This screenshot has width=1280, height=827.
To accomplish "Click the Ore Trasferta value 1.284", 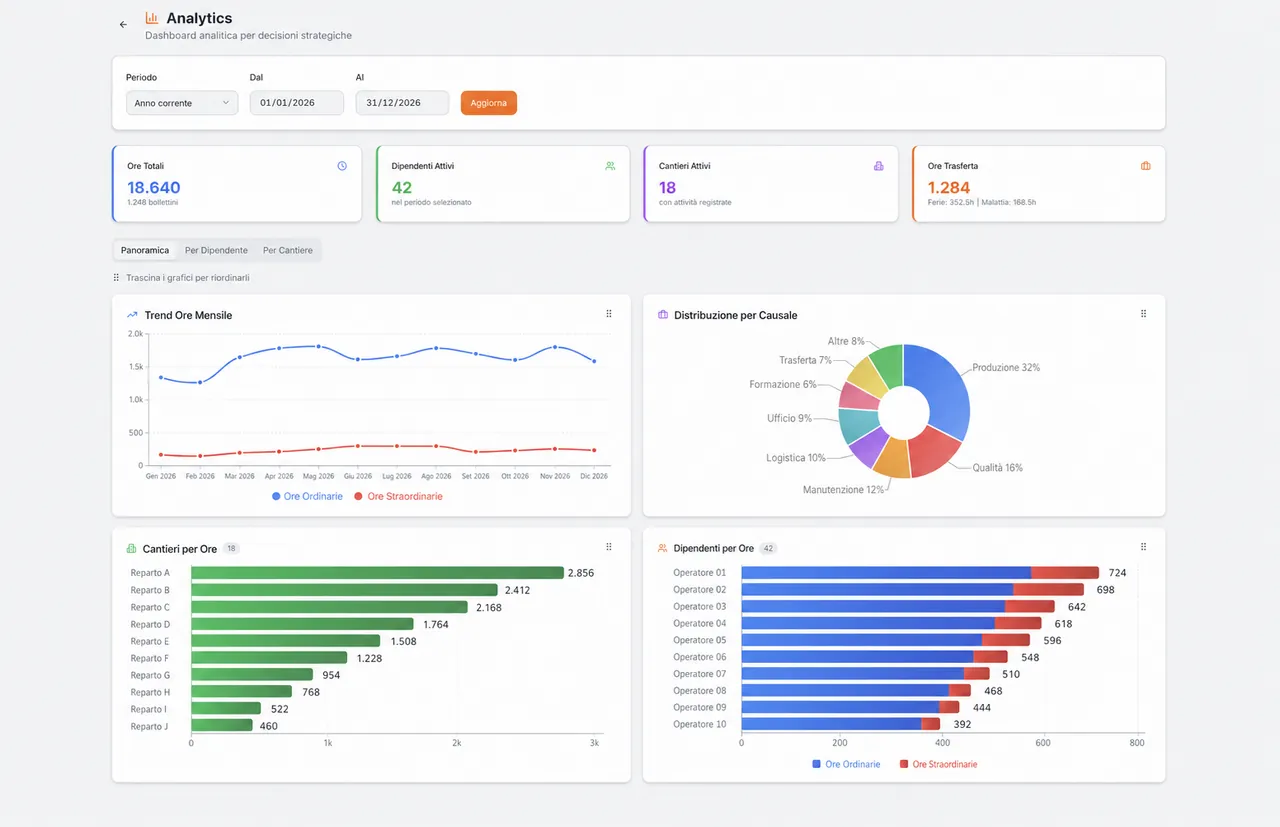I will pos(949,187).
